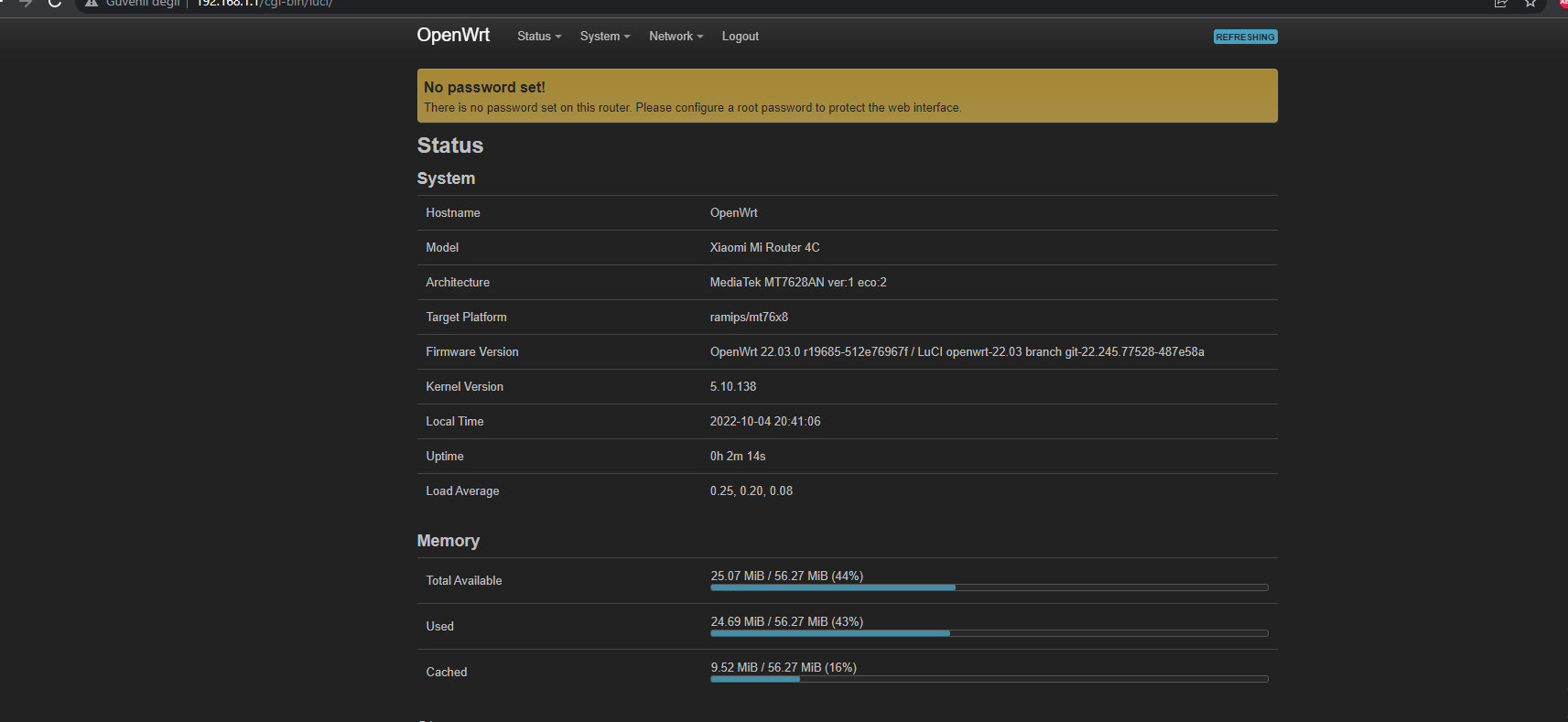This screenshot has width=1568, height=722.
Task: Click the OpenWrt brand logo link
Action: coord(453,35)
